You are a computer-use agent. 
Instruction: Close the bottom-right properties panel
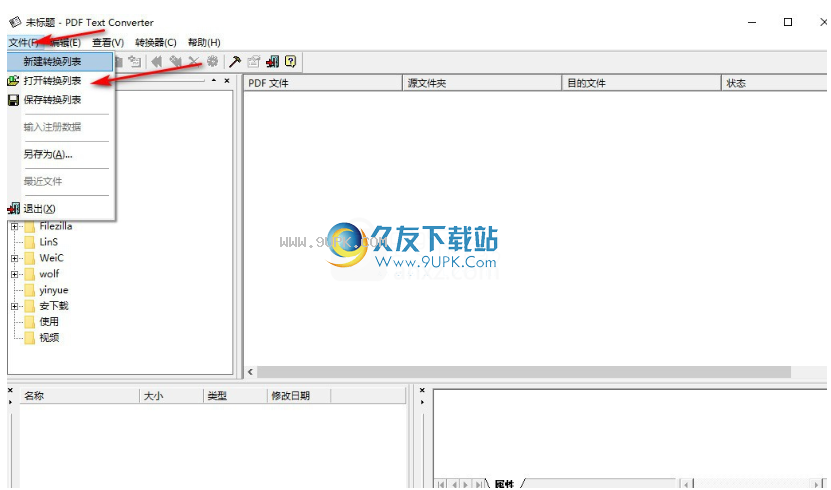pos(422,390)
